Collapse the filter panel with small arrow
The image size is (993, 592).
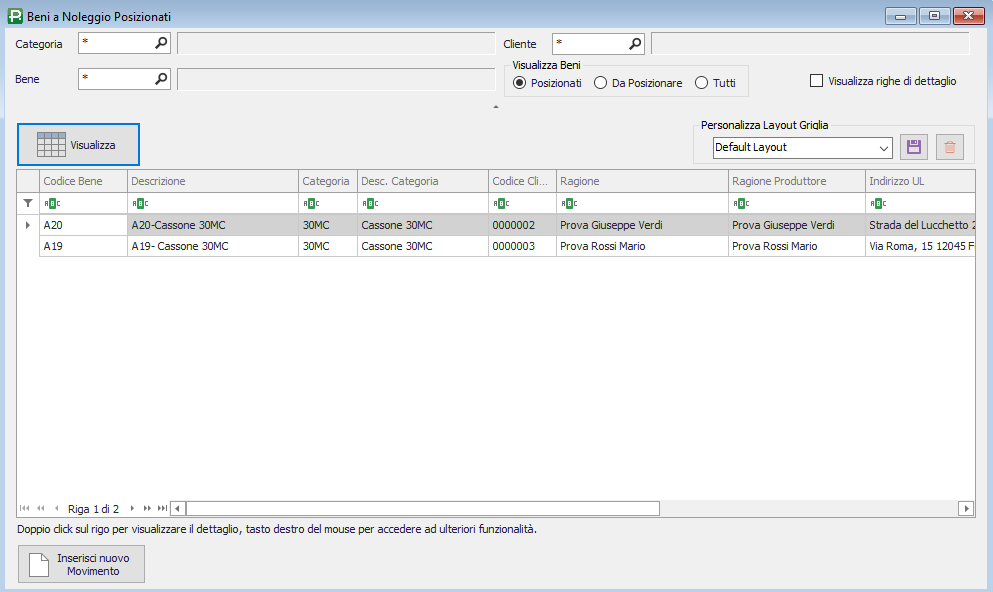click(x=496, y=106)
